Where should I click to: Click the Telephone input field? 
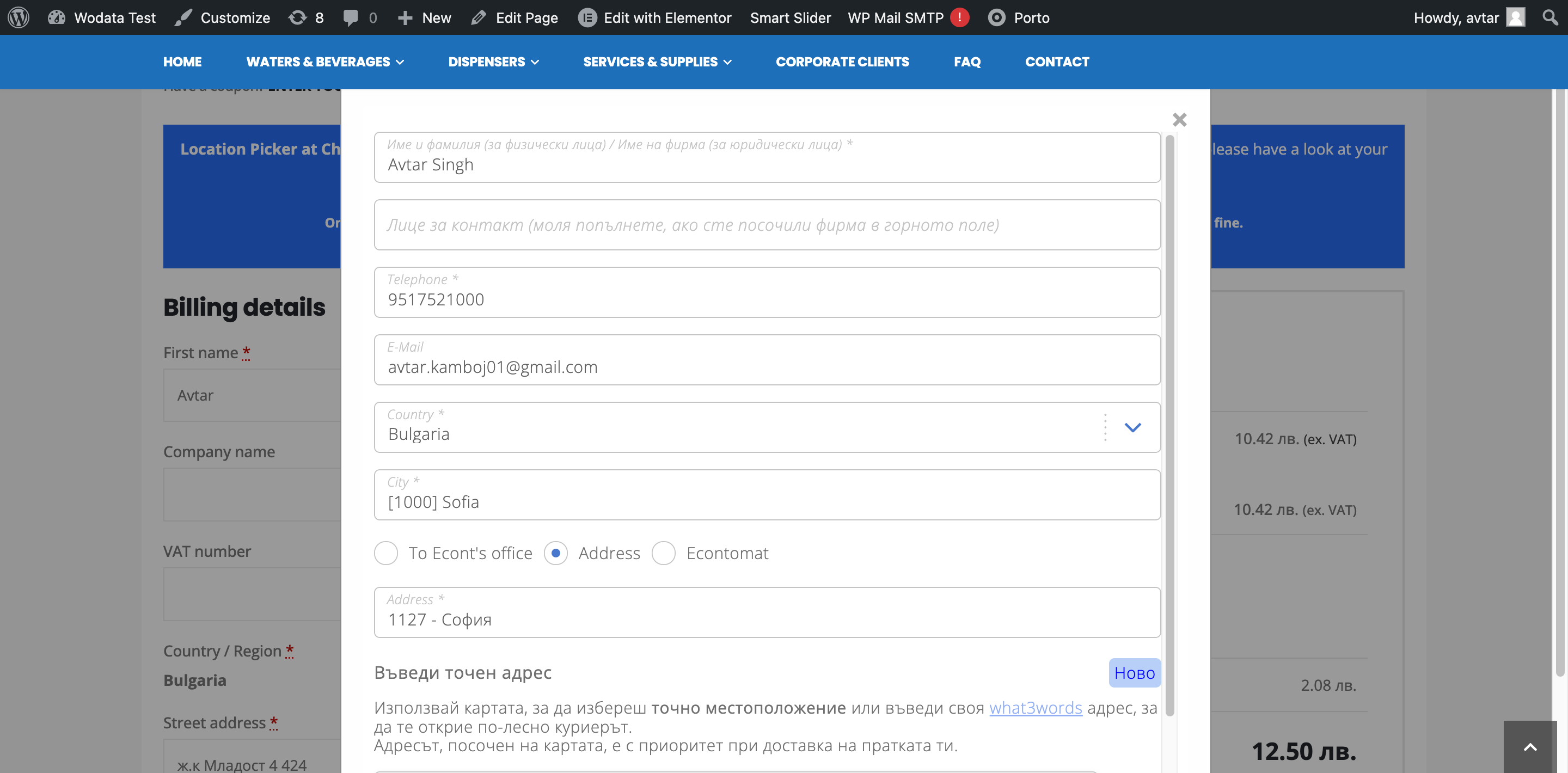coord(767,292)
